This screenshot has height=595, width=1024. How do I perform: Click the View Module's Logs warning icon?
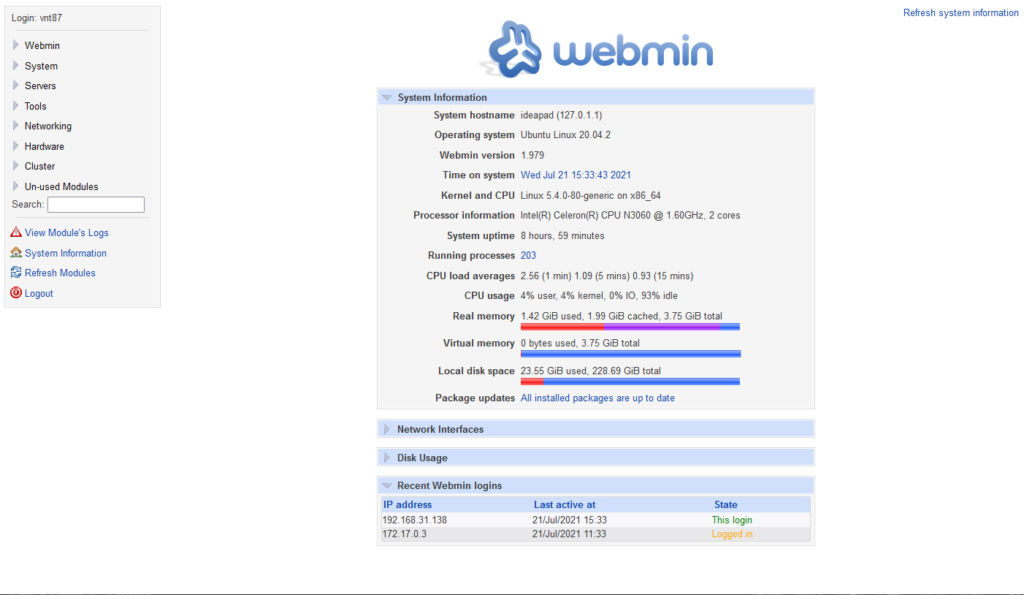click(x=16, y=232)
